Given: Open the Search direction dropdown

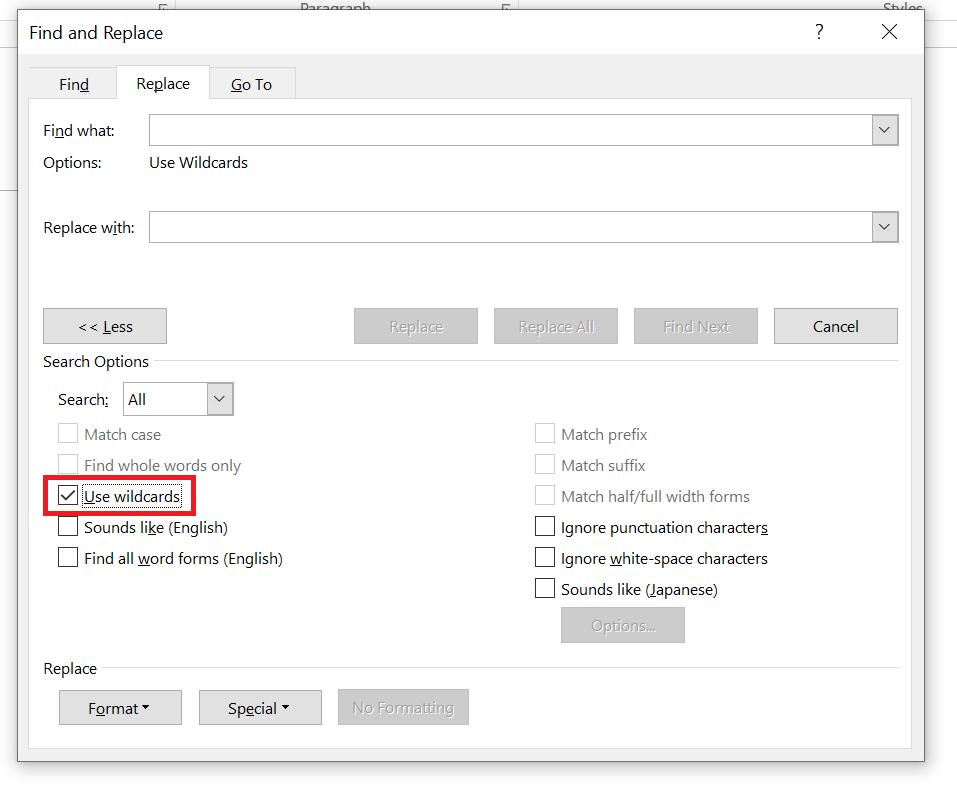Looking at the screenshot, I should [x=220, y=399].
